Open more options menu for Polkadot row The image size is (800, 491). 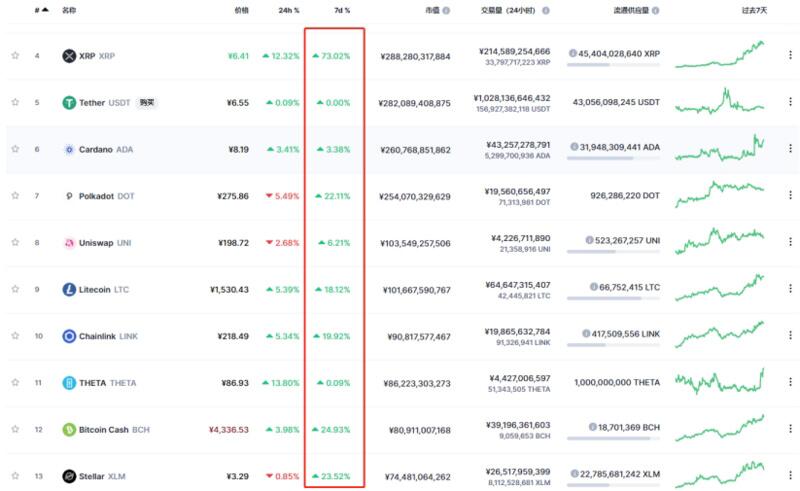[790, 195]
